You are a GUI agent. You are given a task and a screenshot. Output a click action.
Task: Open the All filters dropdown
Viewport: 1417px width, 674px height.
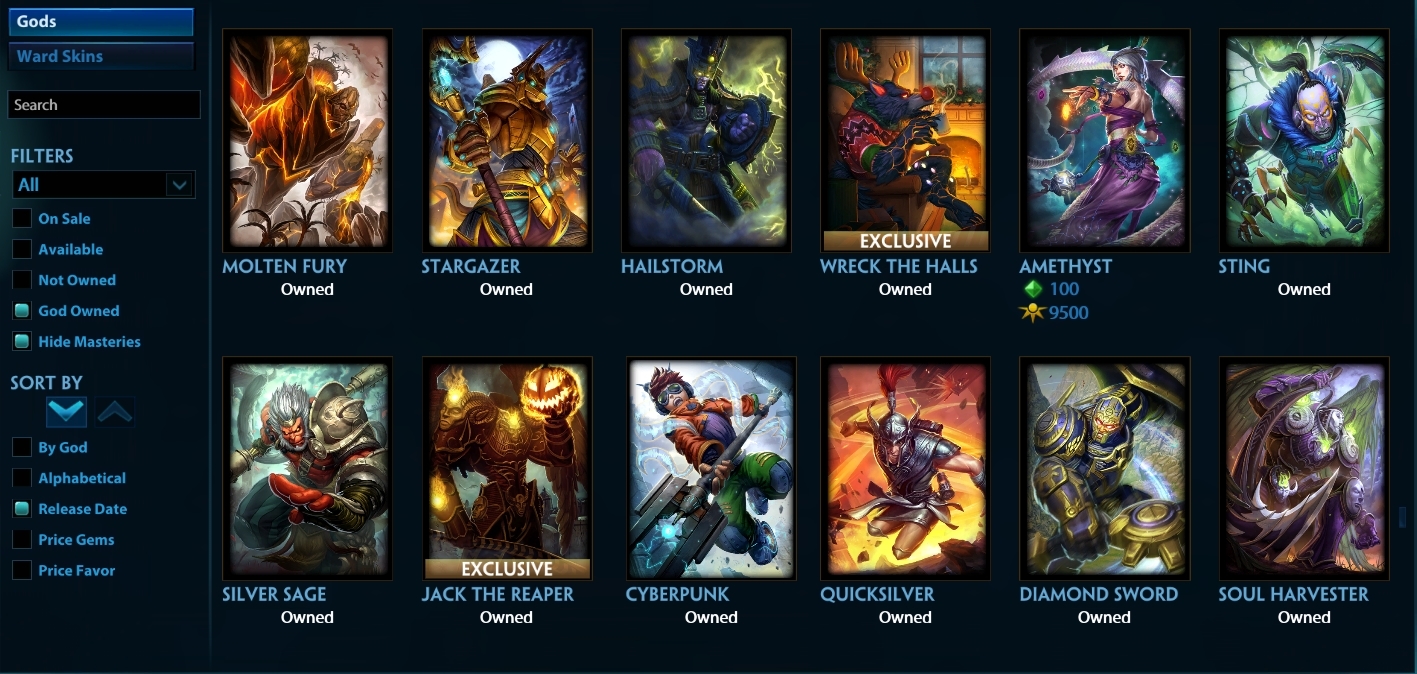point(103,184)
